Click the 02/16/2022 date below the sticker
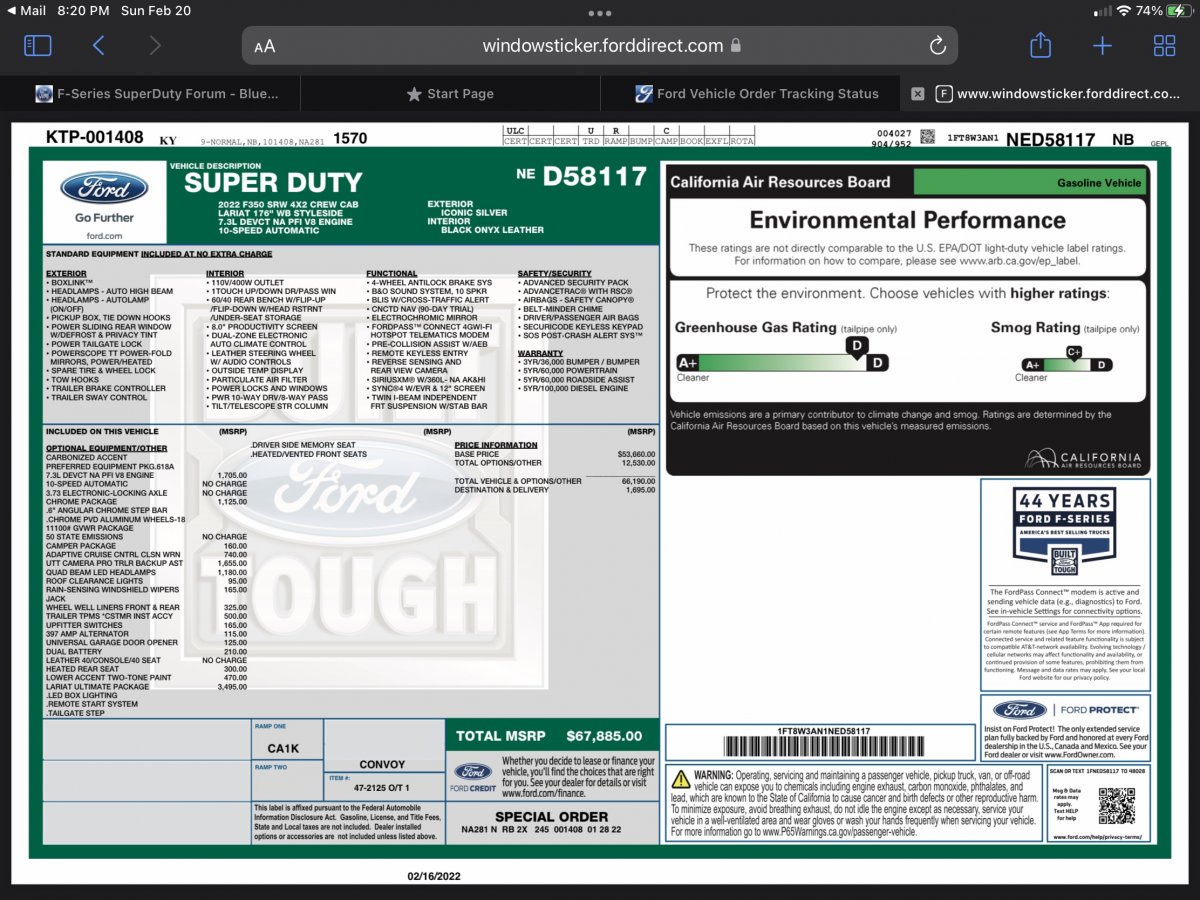The image size is (1200, 900). (x=434, y=874)
